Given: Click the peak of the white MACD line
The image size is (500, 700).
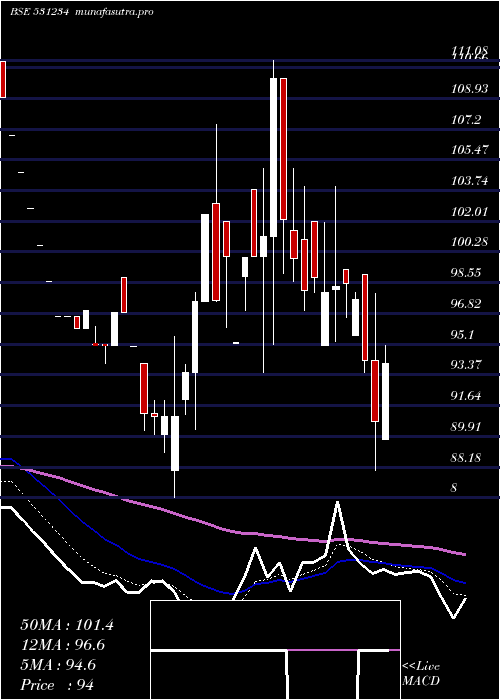Looking at the screenshot, I should pos(338,503).
